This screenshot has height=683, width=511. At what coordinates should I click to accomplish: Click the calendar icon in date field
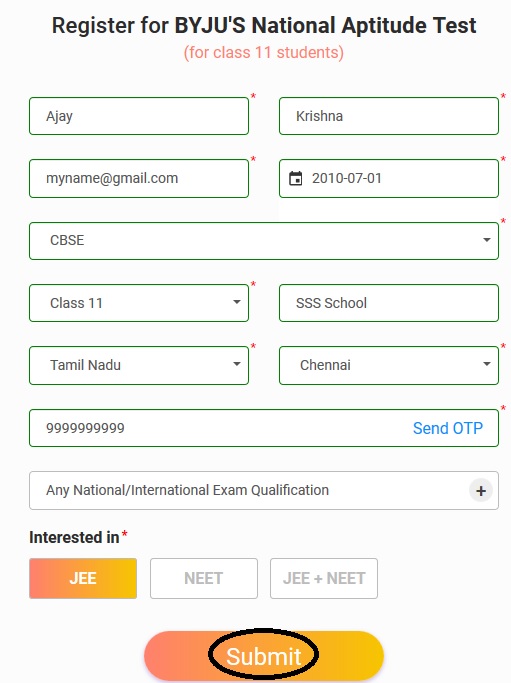click(295, 179)
